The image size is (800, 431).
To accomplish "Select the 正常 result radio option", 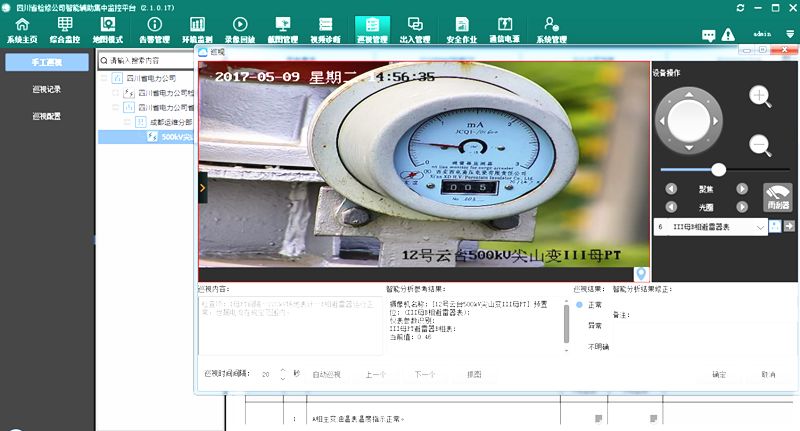I will click(x=580, y=304).
